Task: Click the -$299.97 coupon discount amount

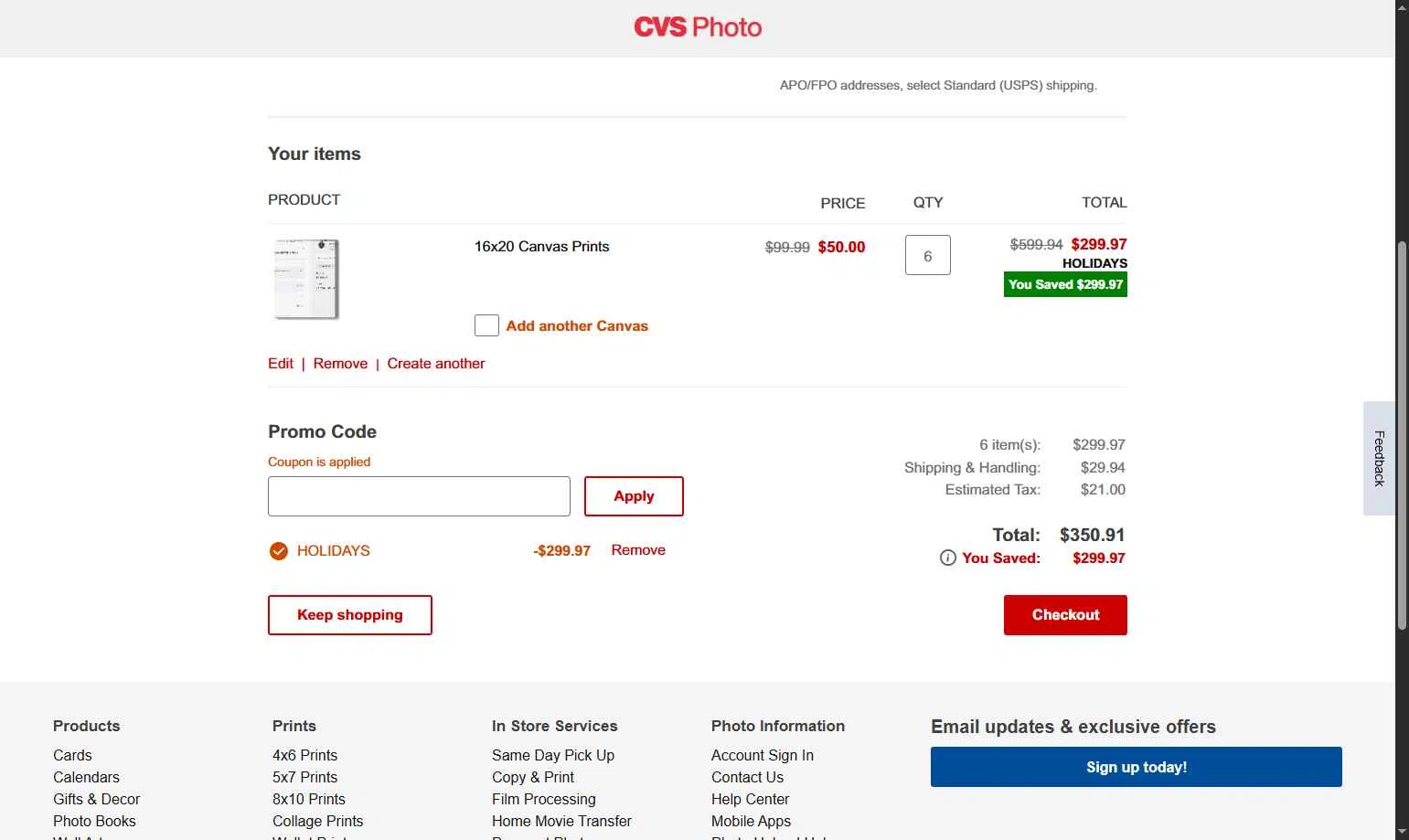Action: pos(561,551)
